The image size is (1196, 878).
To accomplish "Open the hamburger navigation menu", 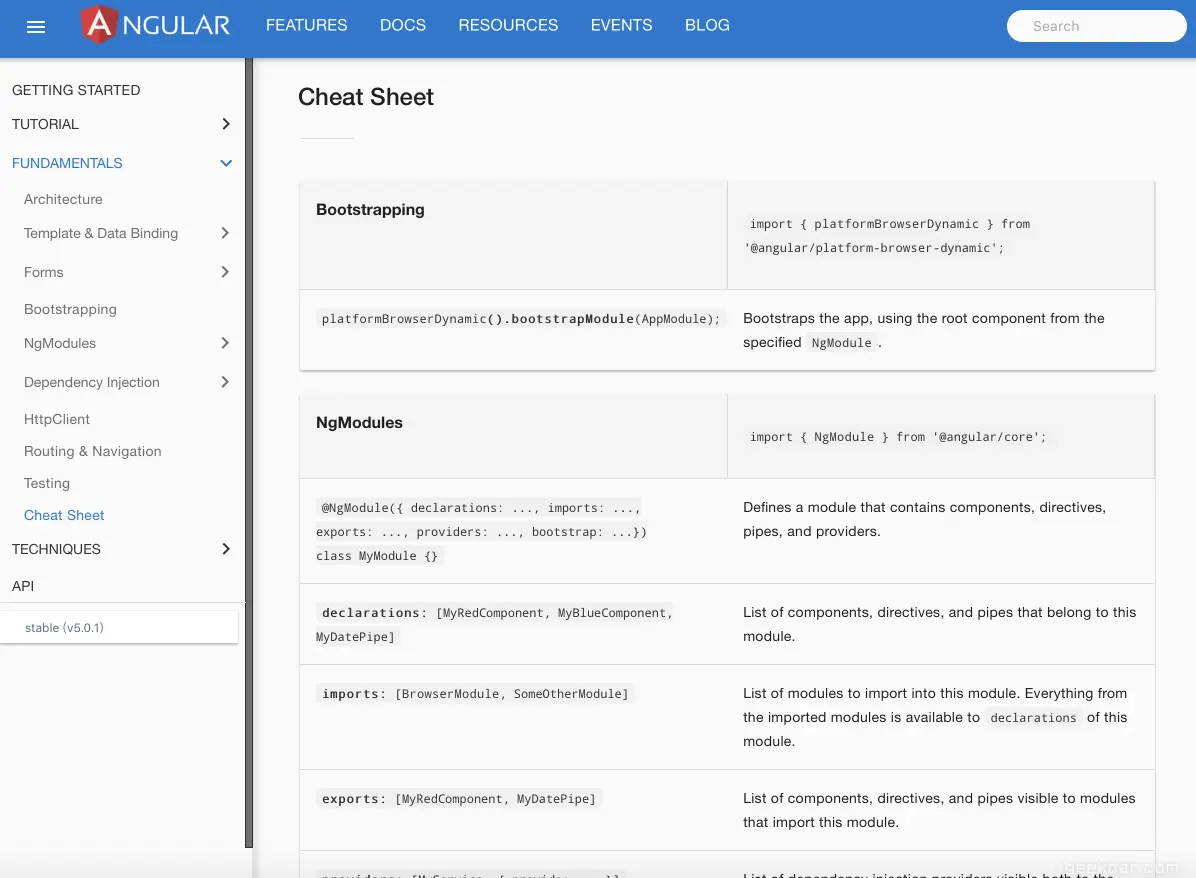I will pos(36,27).
